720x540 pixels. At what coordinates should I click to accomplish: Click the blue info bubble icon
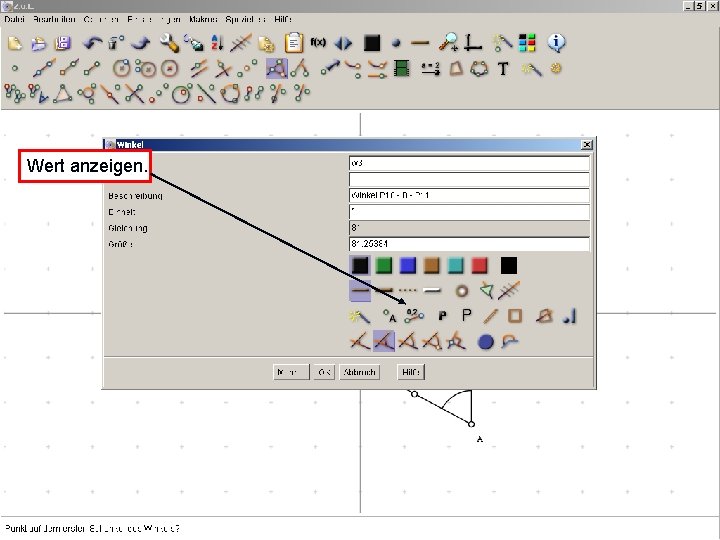coord(556,43)
